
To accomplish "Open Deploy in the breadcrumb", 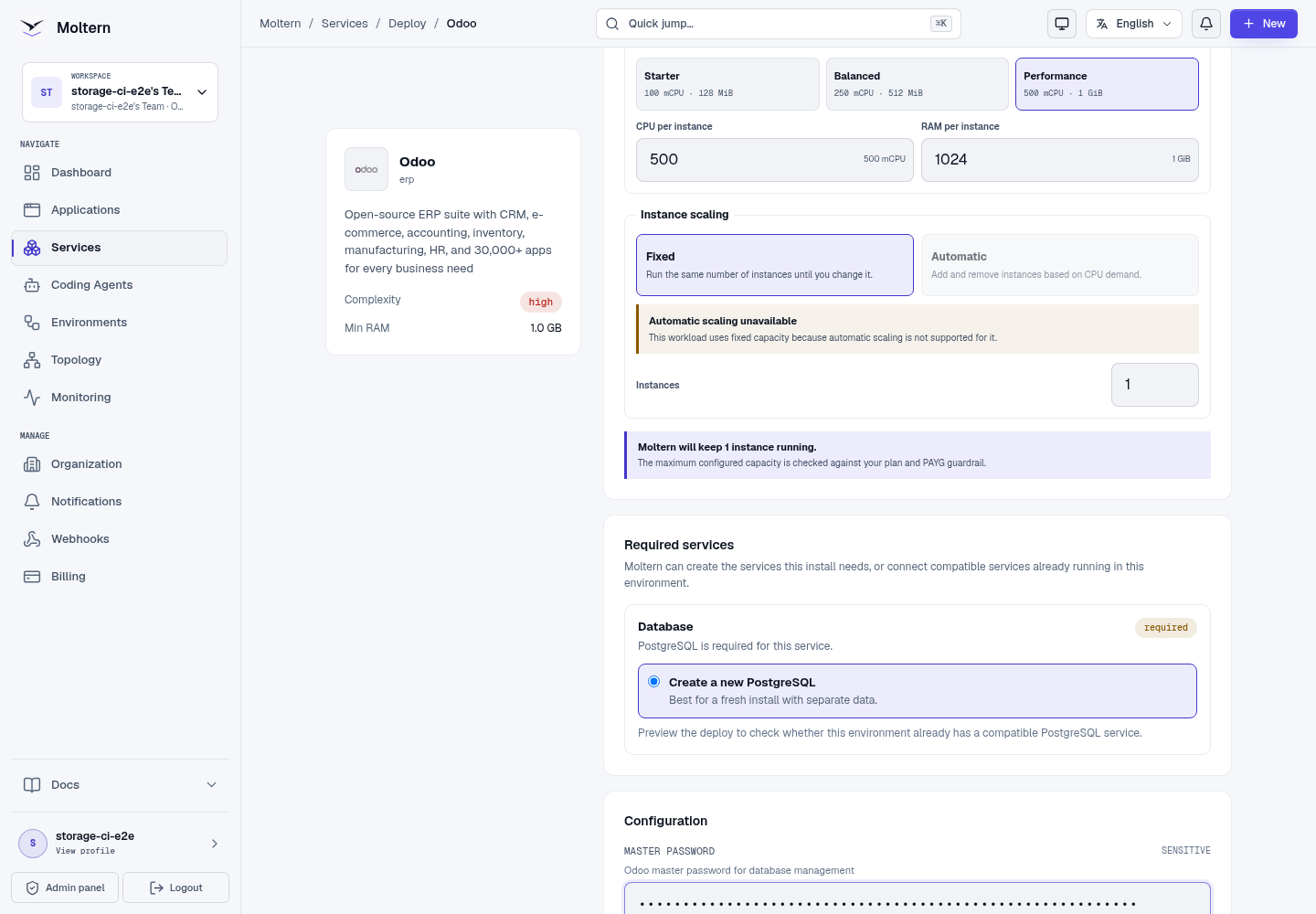I will pyautogui.click(x=408, y=24).
